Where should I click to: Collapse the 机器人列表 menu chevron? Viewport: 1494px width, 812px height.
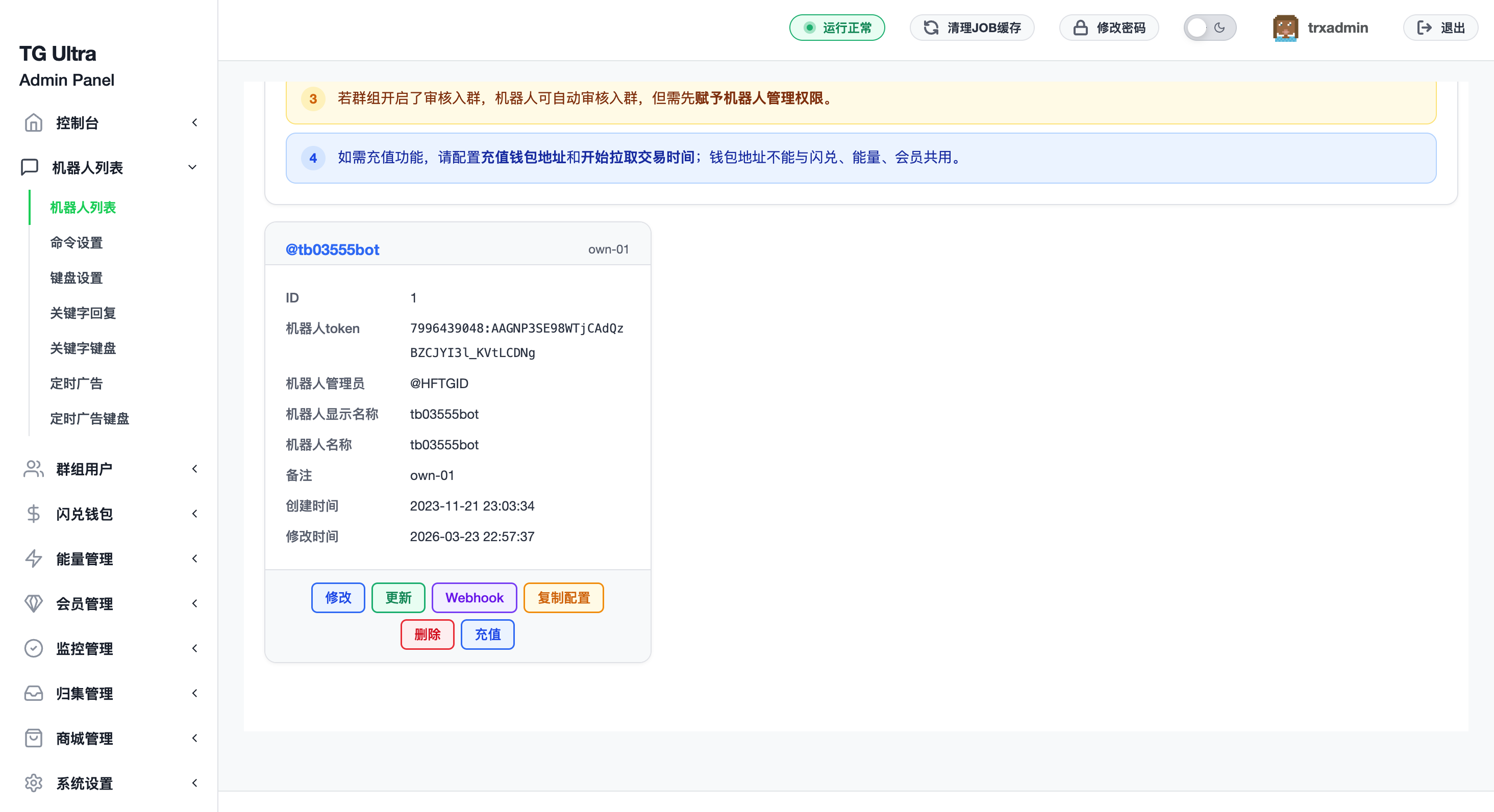pyautogui.click(x=192, y=167)
